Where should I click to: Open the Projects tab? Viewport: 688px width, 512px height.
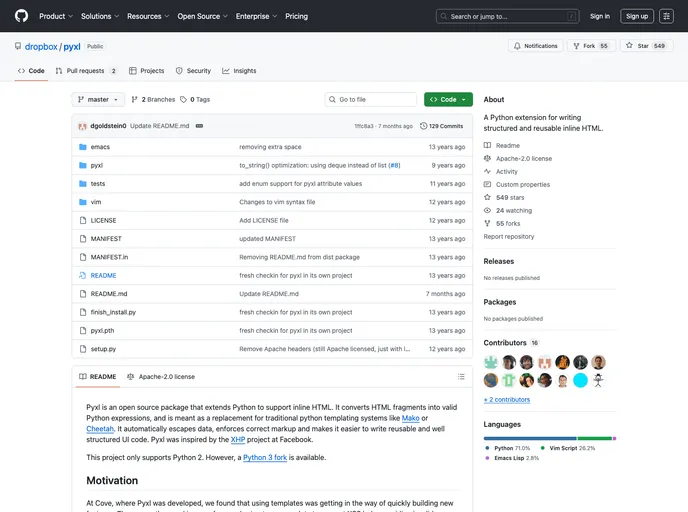pyautogui.click(x=147, y=71)
